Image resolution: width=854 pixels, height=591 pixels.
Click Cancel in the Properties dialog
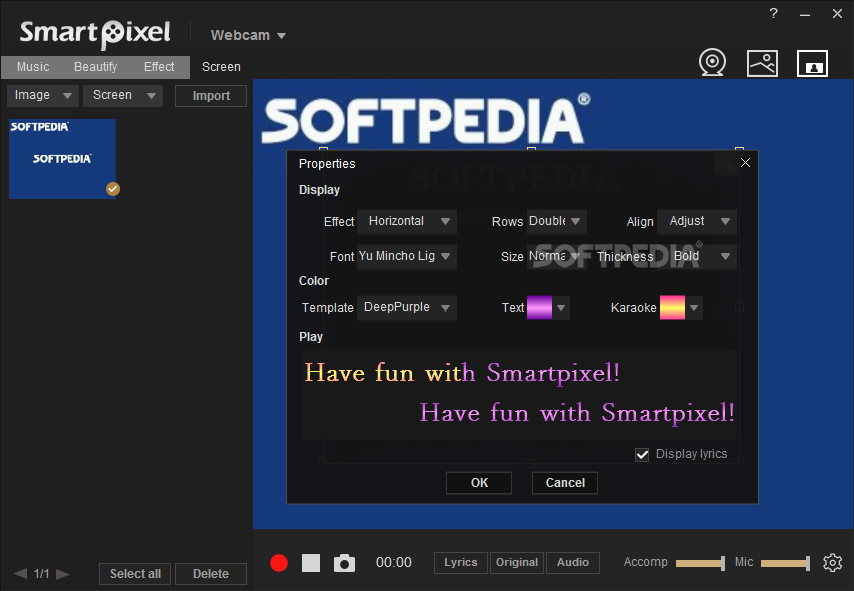565,483
